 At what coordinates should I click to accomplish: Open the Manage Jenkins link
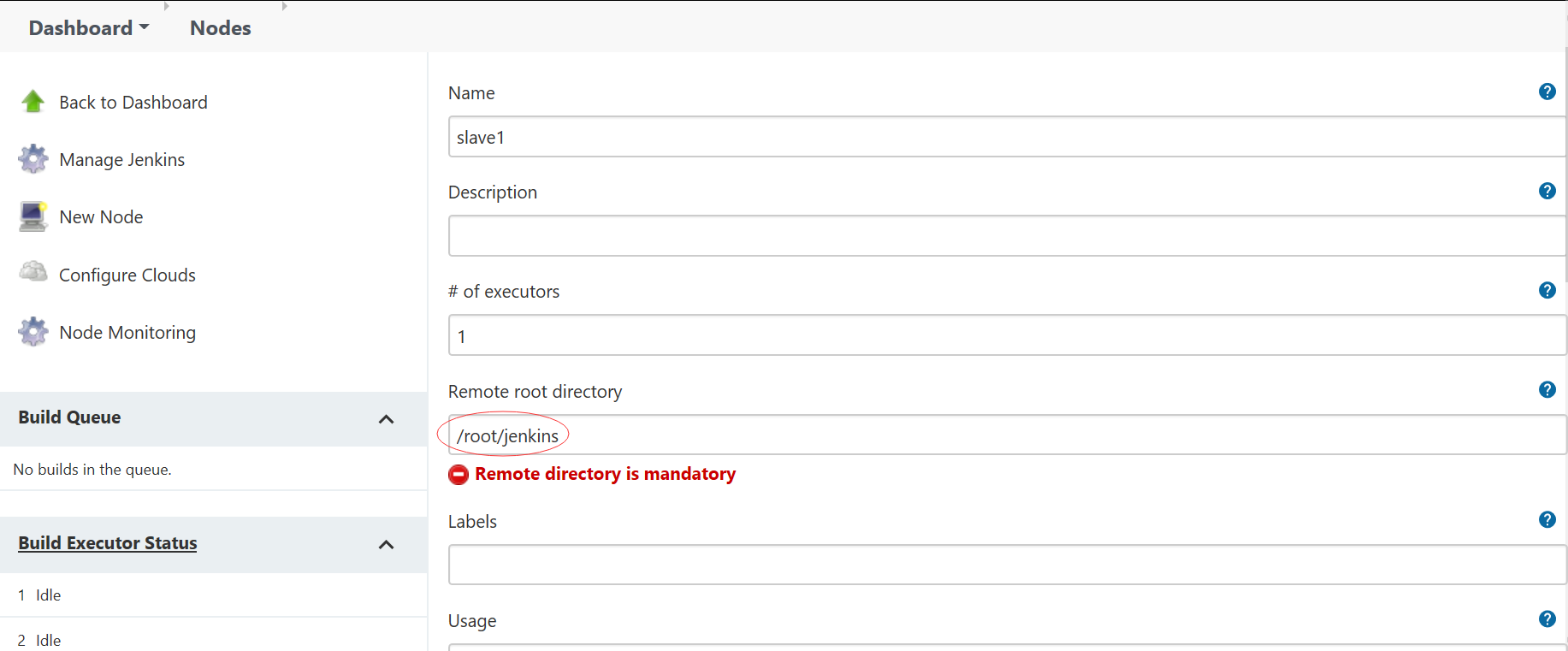click(122, 160)
